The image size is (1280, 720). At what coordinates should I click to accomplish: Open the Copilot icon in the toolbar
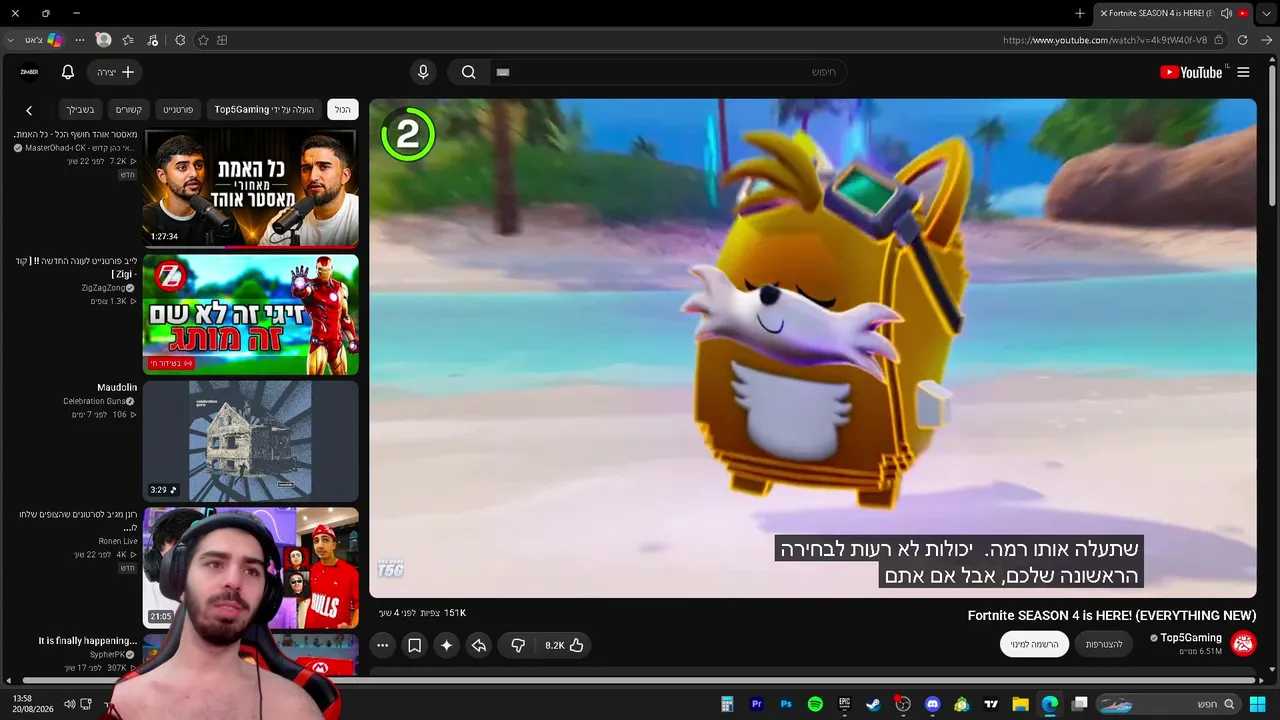point(55,40)
